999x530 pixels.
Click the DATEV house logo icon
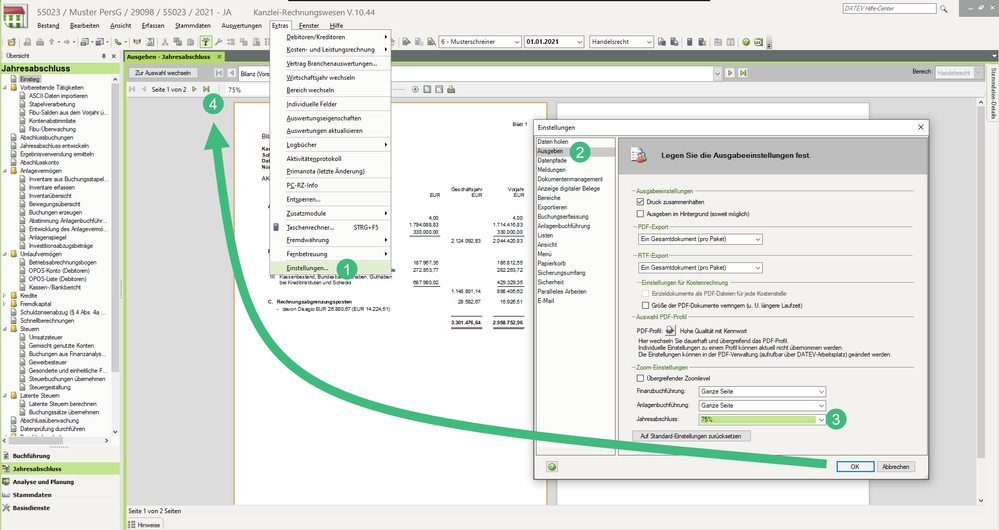click(15, 15)
